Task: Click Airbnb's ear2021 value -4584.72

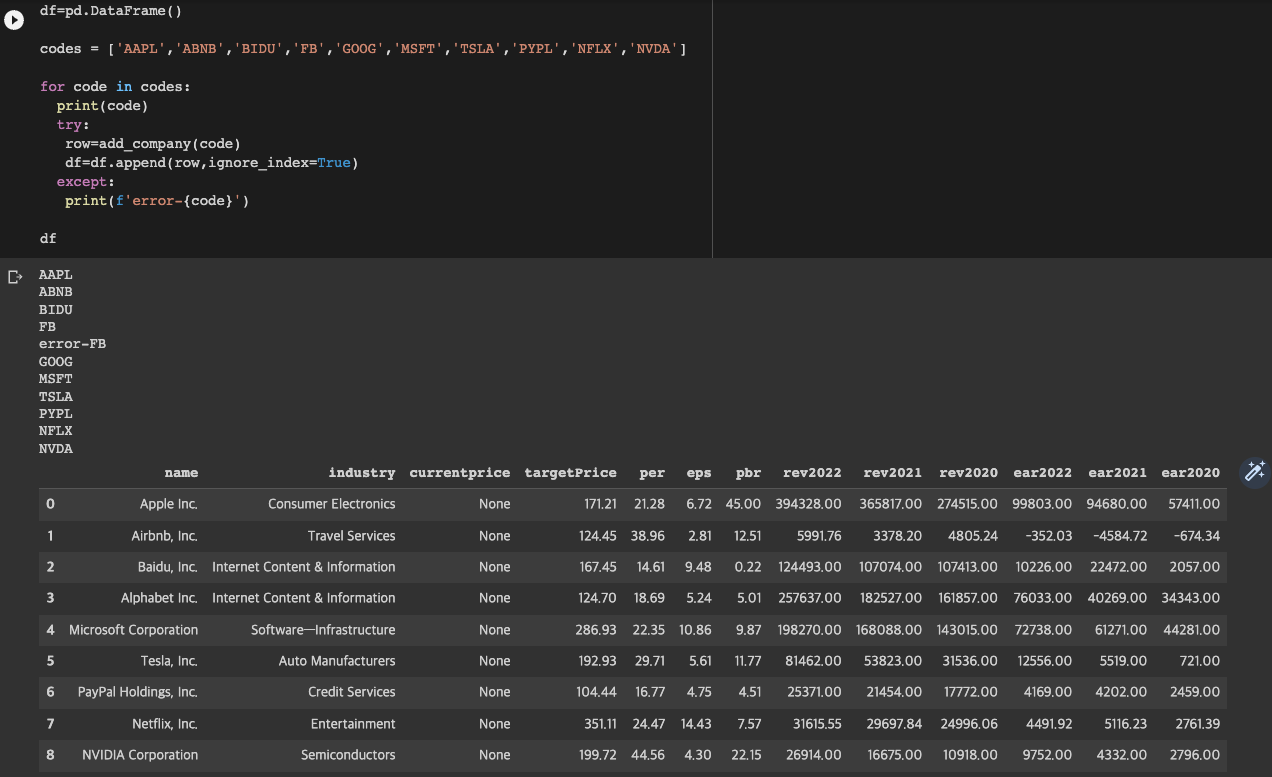Action: (x=1120, y=536)
